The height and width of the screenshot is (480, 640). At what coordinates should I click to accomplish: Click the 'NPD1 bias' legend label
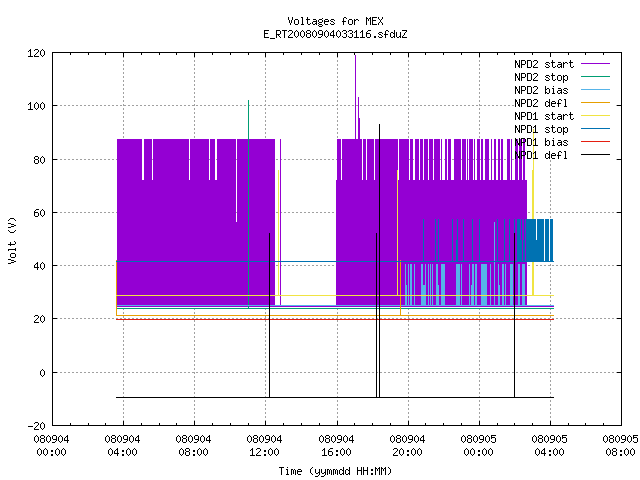coord(541,142)
